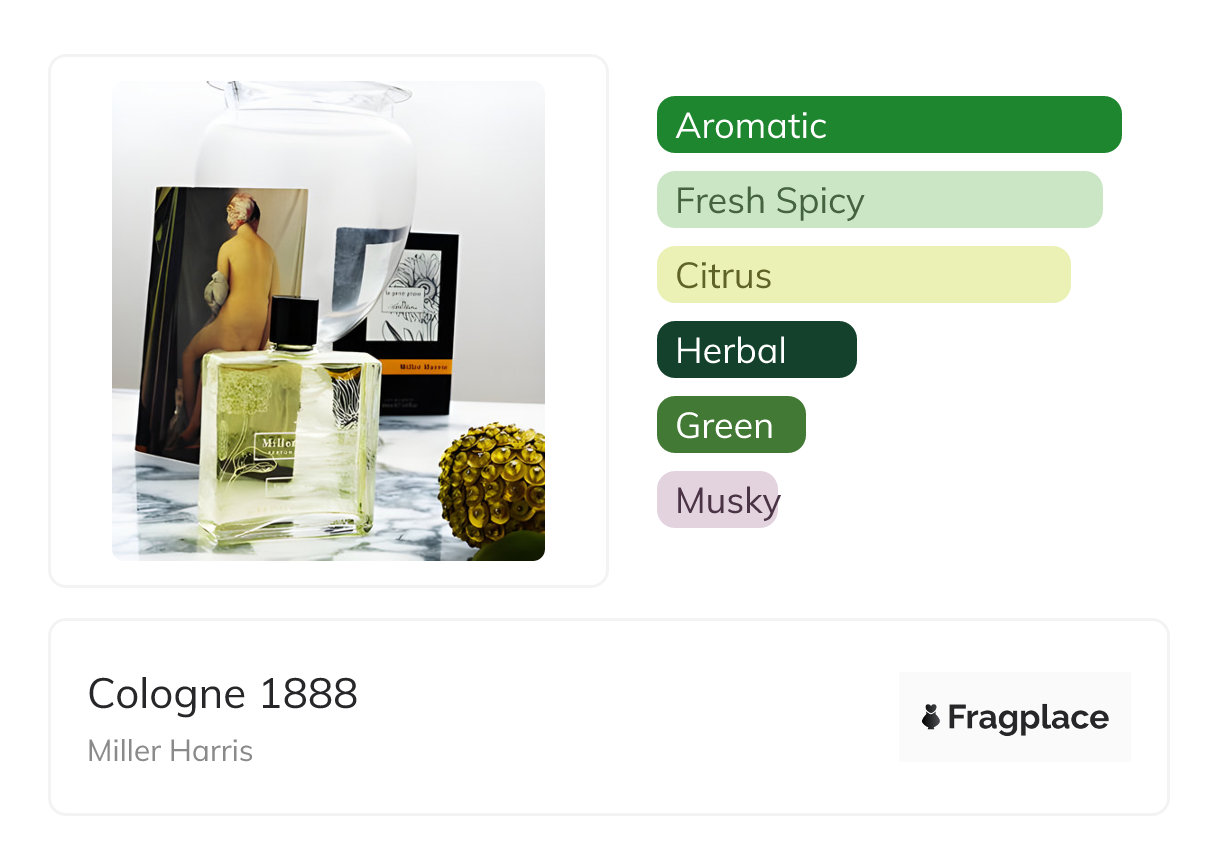Click the Citrus accord bar

863,275
